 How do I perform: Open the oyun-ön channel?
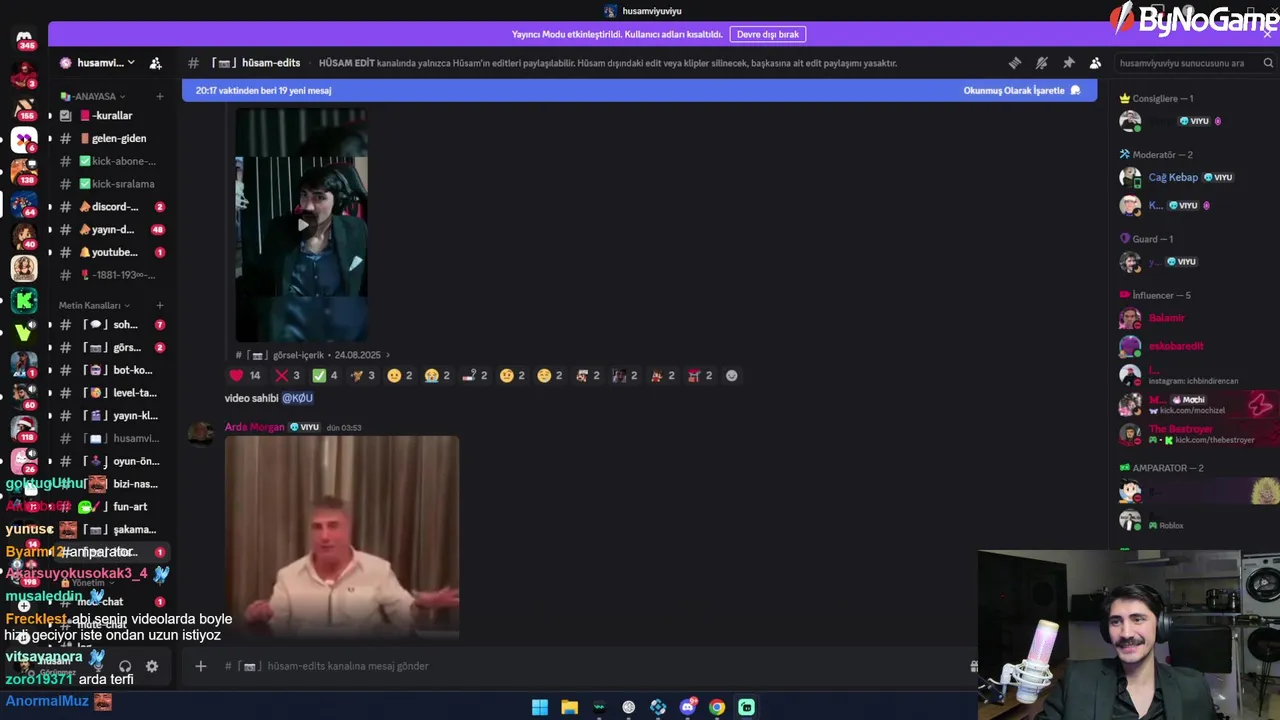point(111,462)
